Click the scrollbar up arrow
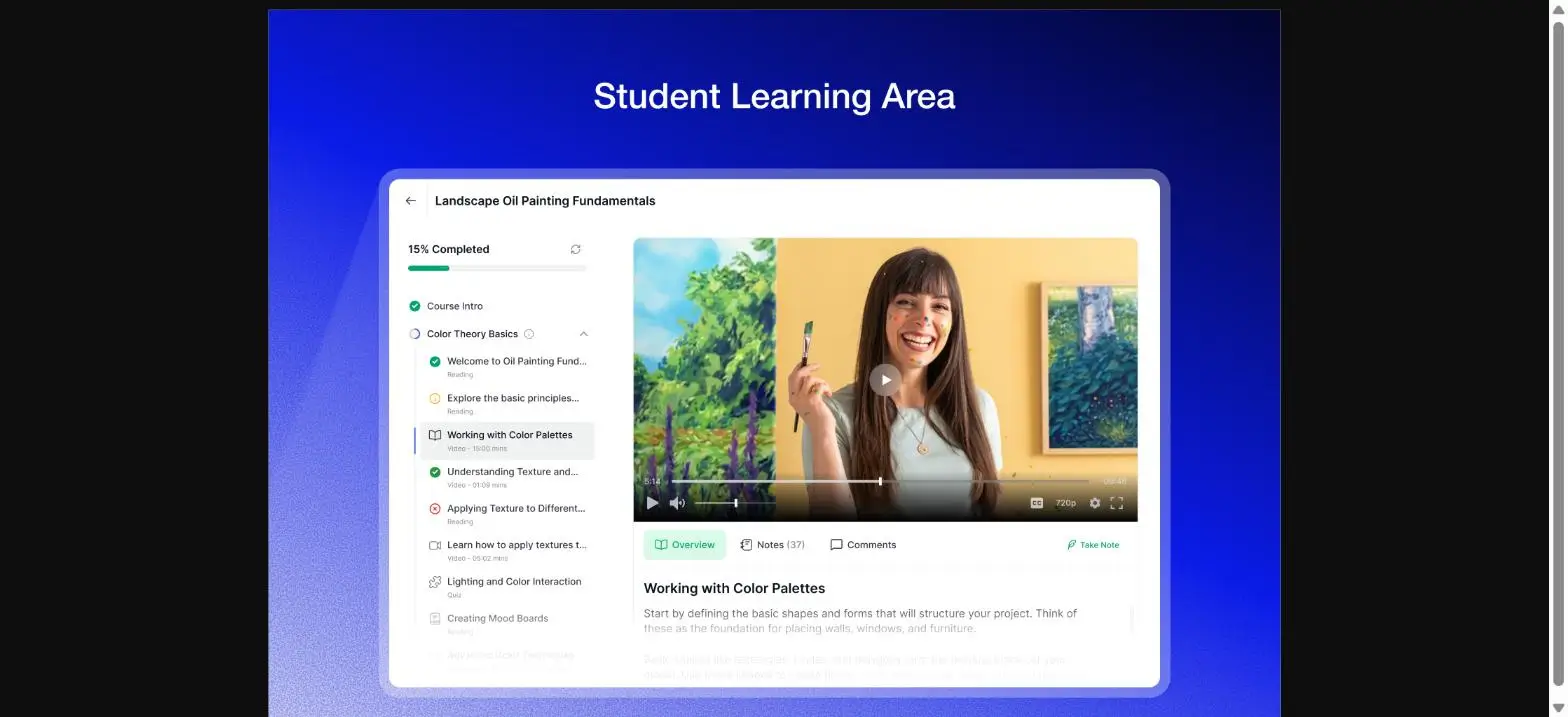Image resolution: width=1568 pixels, height=717 pixels. [1558, 9]
